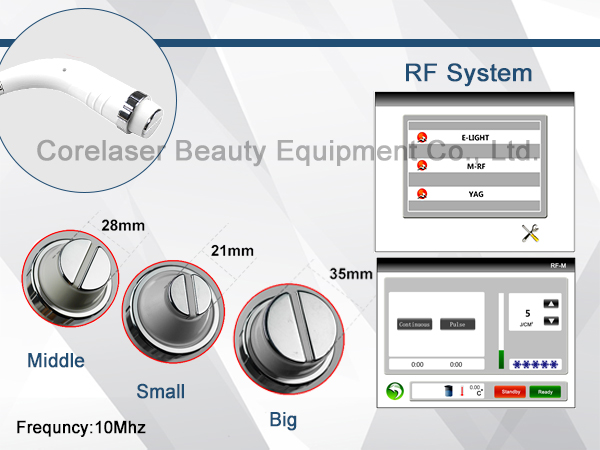600x450 pixels.
Task: Select Continuous mode
Action: 414,325
